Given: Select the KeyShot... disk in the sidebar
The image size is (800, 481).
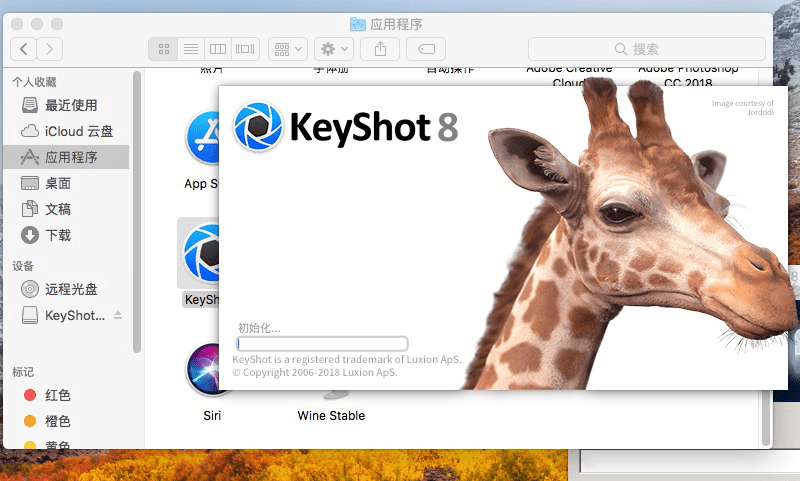Looking at the screenshot, I should [64, 315].
